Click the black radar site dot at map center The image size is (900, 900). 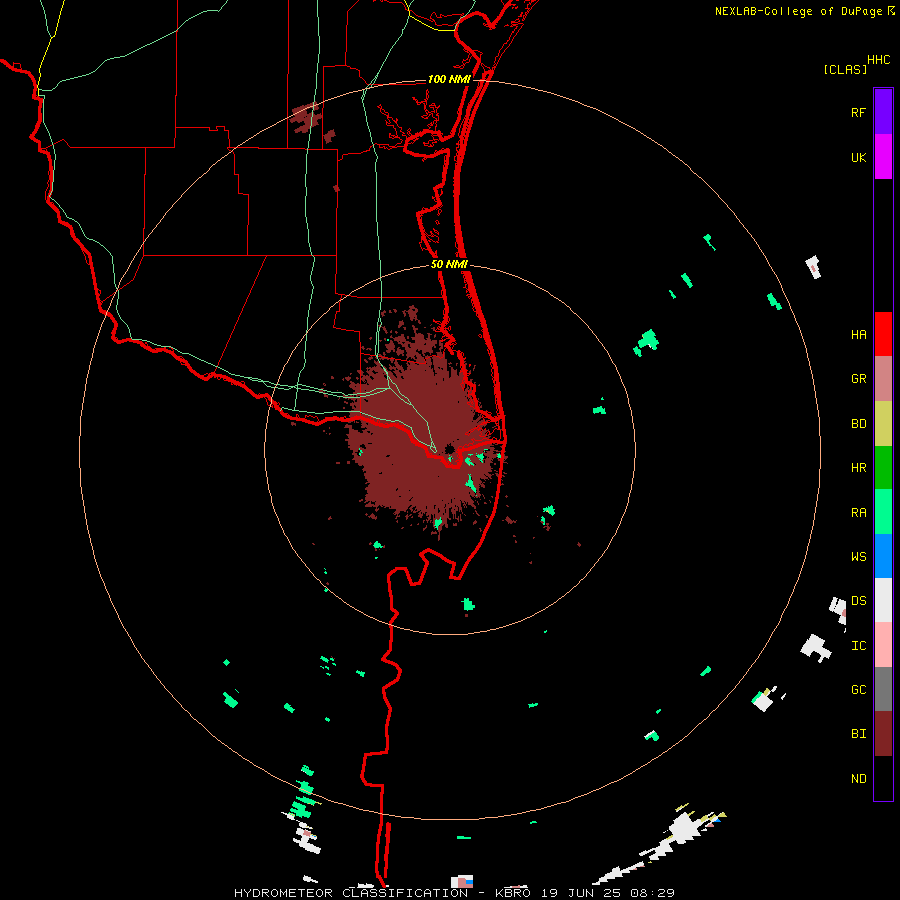[450, 448]
